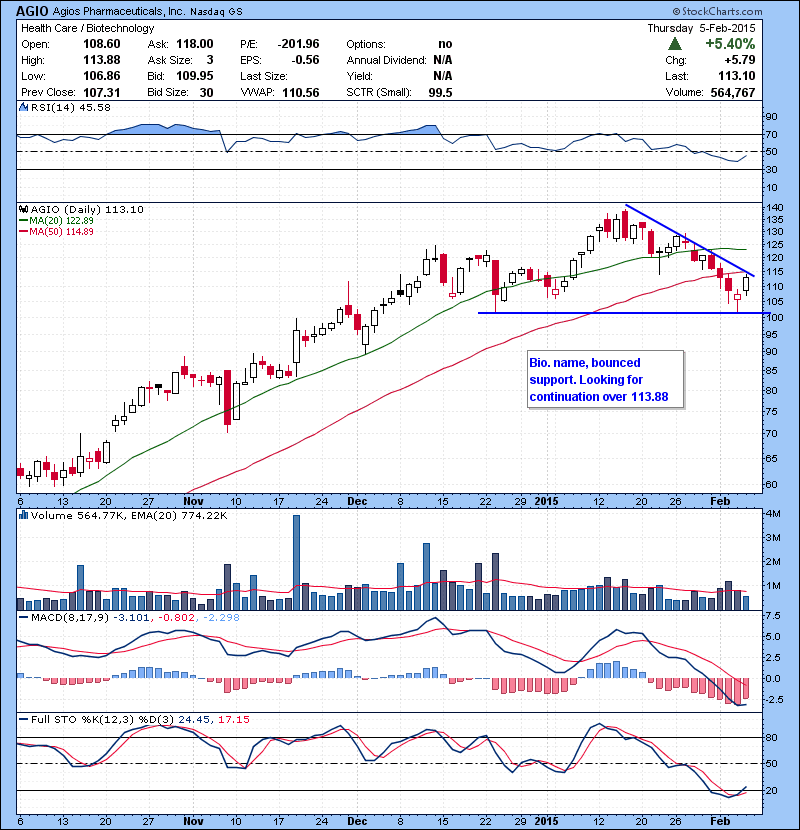Image resolution: width=800 pixels, height=830 pixels.
Task: Click the VWAP value 110.56
Action: [301, 92]
